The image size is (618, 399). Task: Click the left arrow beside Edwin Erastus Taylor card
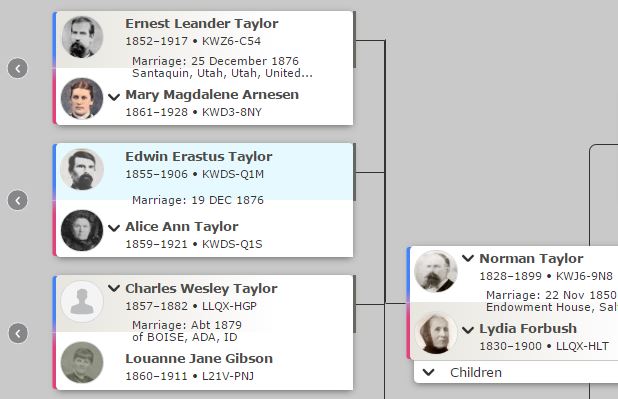(x=18, y=200)
